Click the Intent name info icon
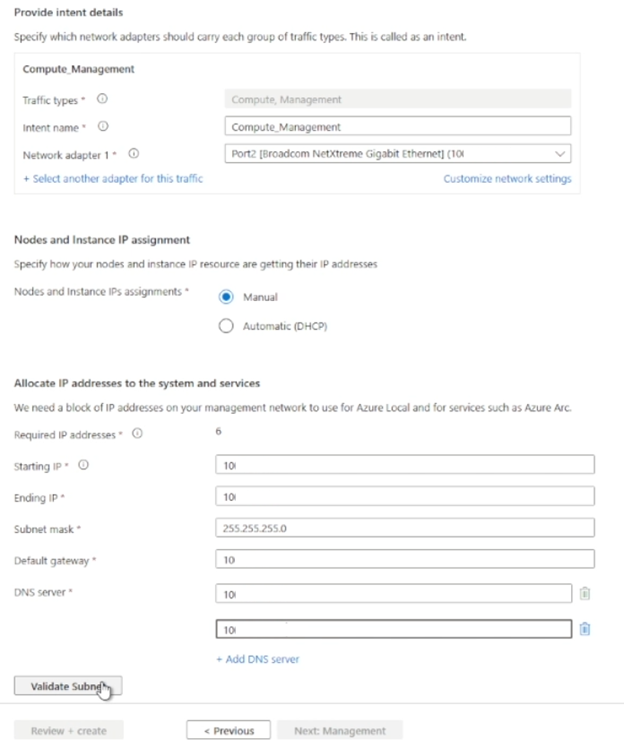The height and width of the screenshot is (748, 624). point(103,126)
